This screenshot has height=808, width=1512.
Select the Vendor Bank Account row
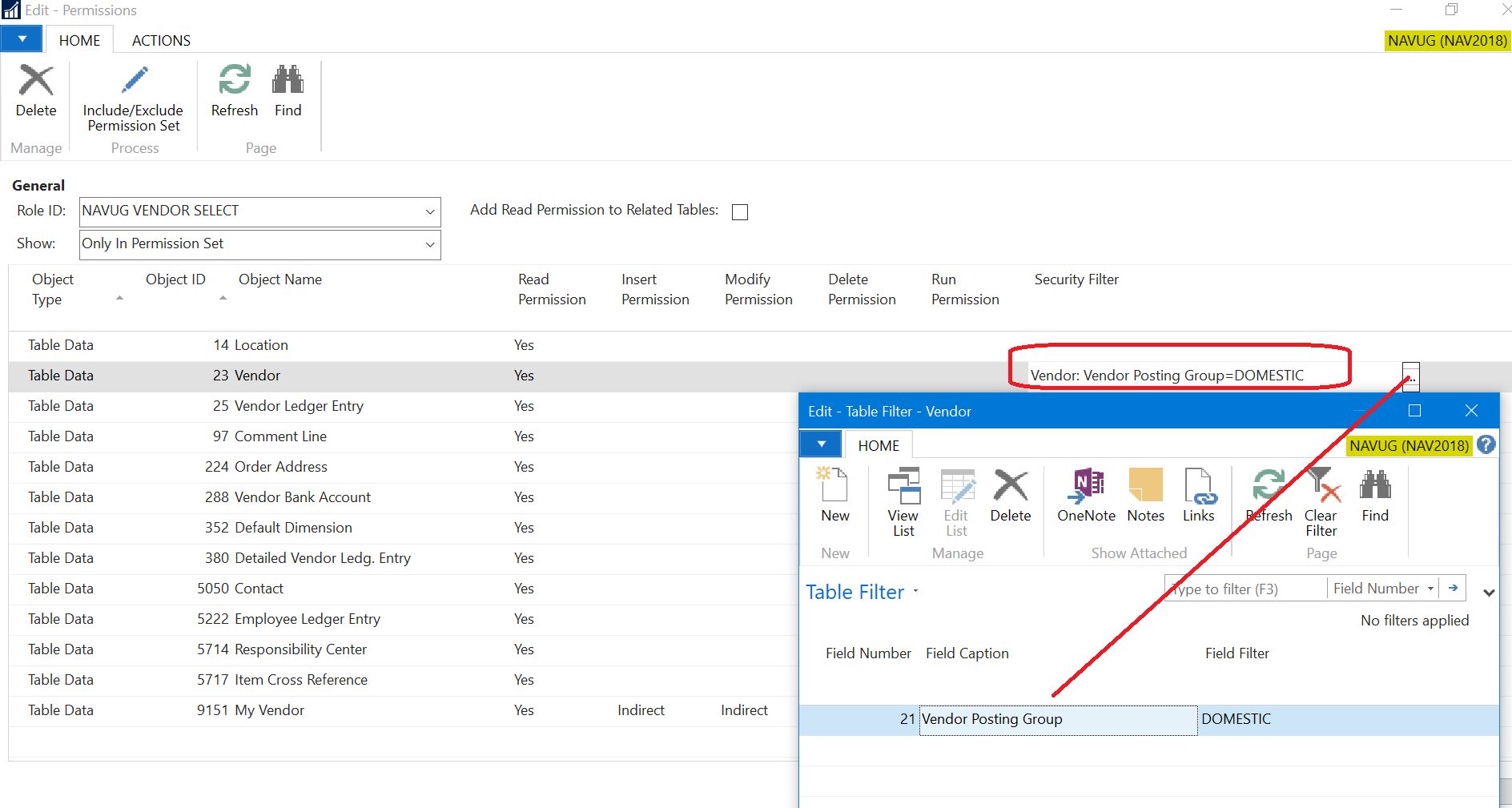[403, 497]
